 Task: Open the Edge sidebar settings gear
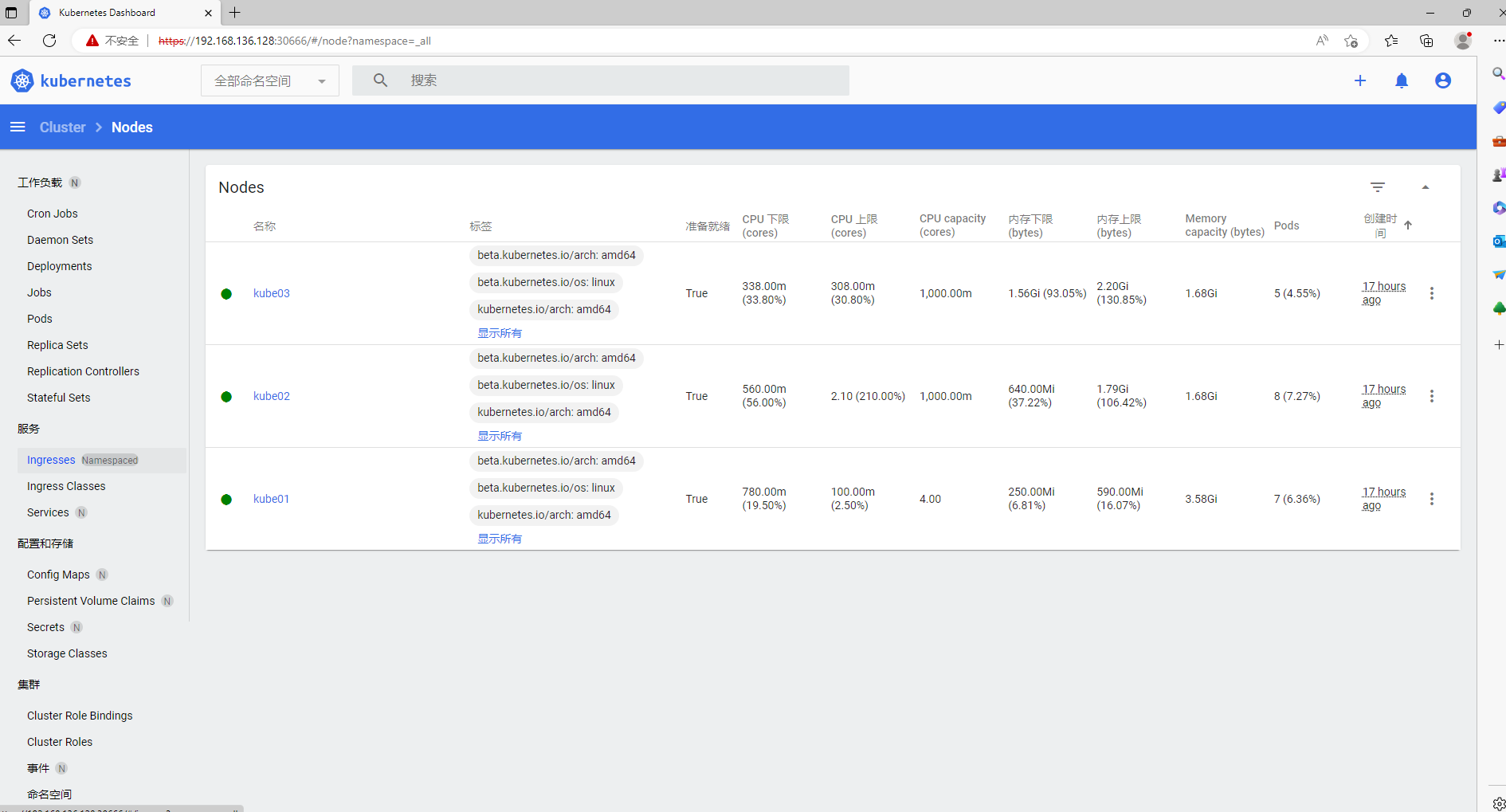click(1499, 803)
